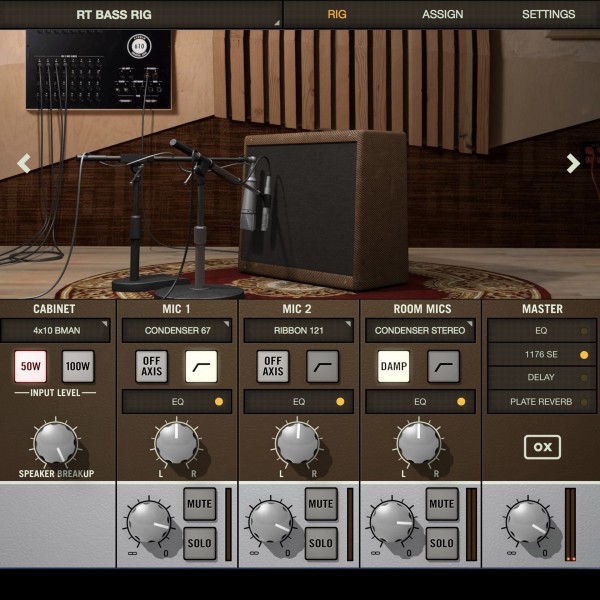Click the Master level meter

[571, 524]
